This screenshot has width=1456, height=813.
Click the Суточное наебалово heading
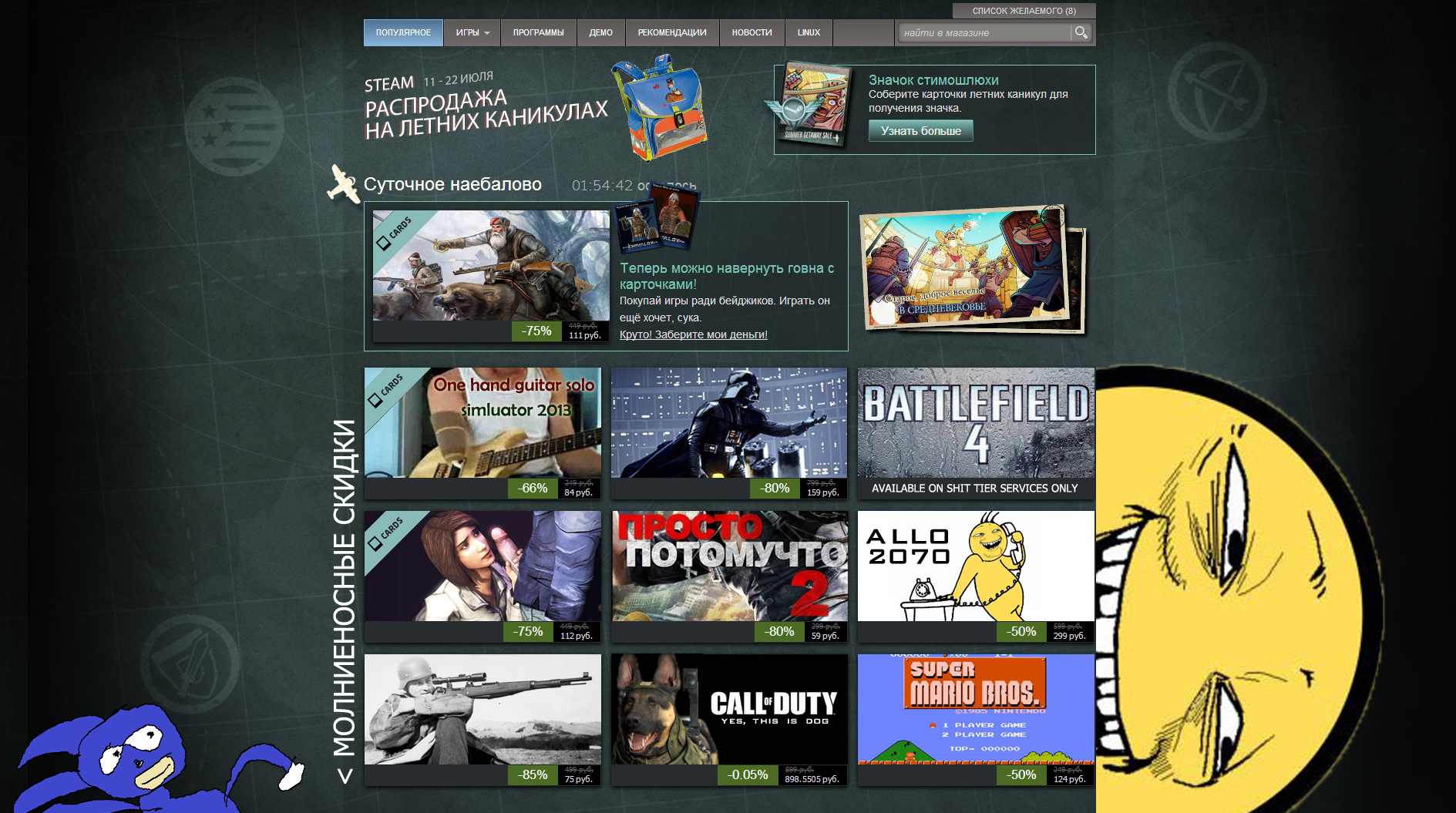point(452,184)
